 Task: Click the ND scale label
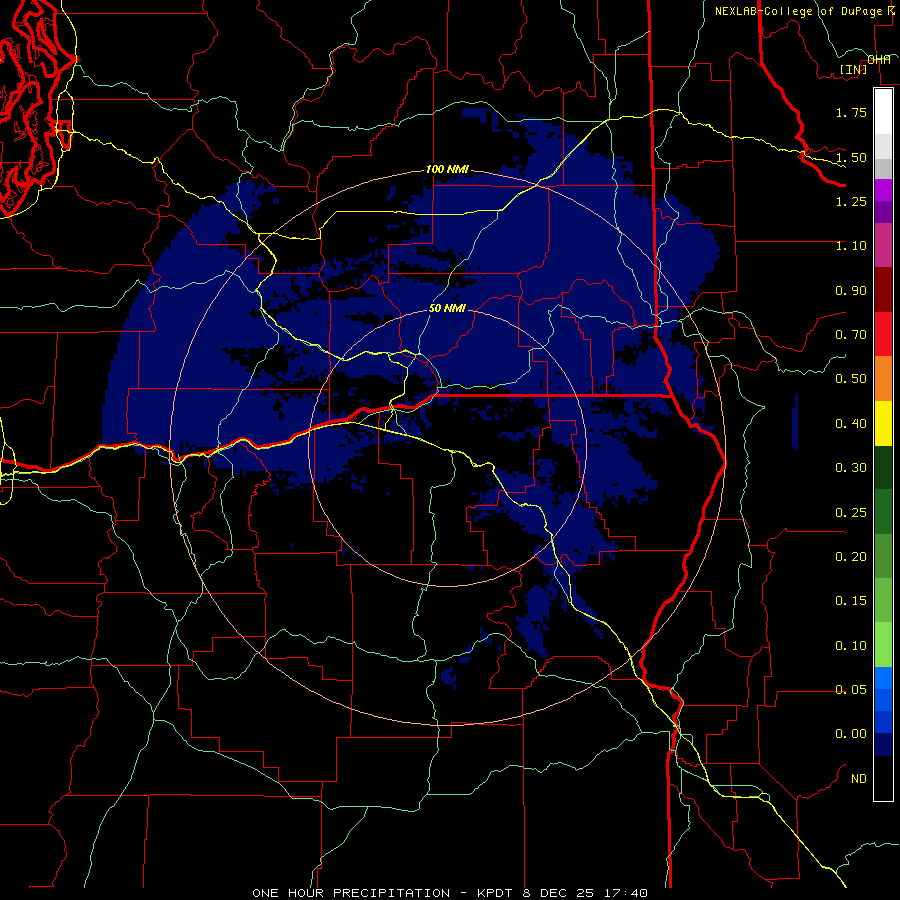859,779
